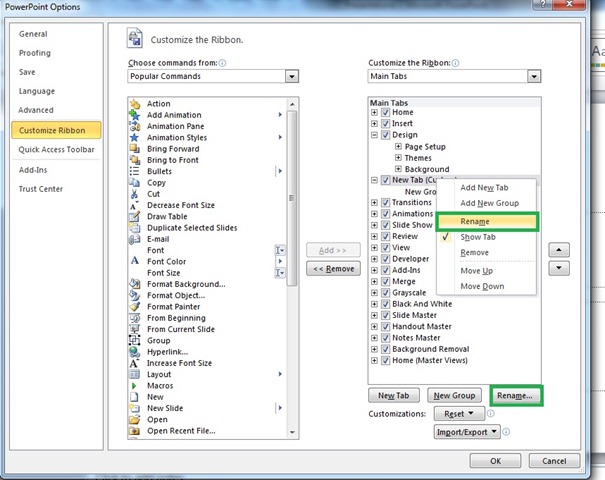Click the New Group button

pyautogui.click(x=454, y=395)
